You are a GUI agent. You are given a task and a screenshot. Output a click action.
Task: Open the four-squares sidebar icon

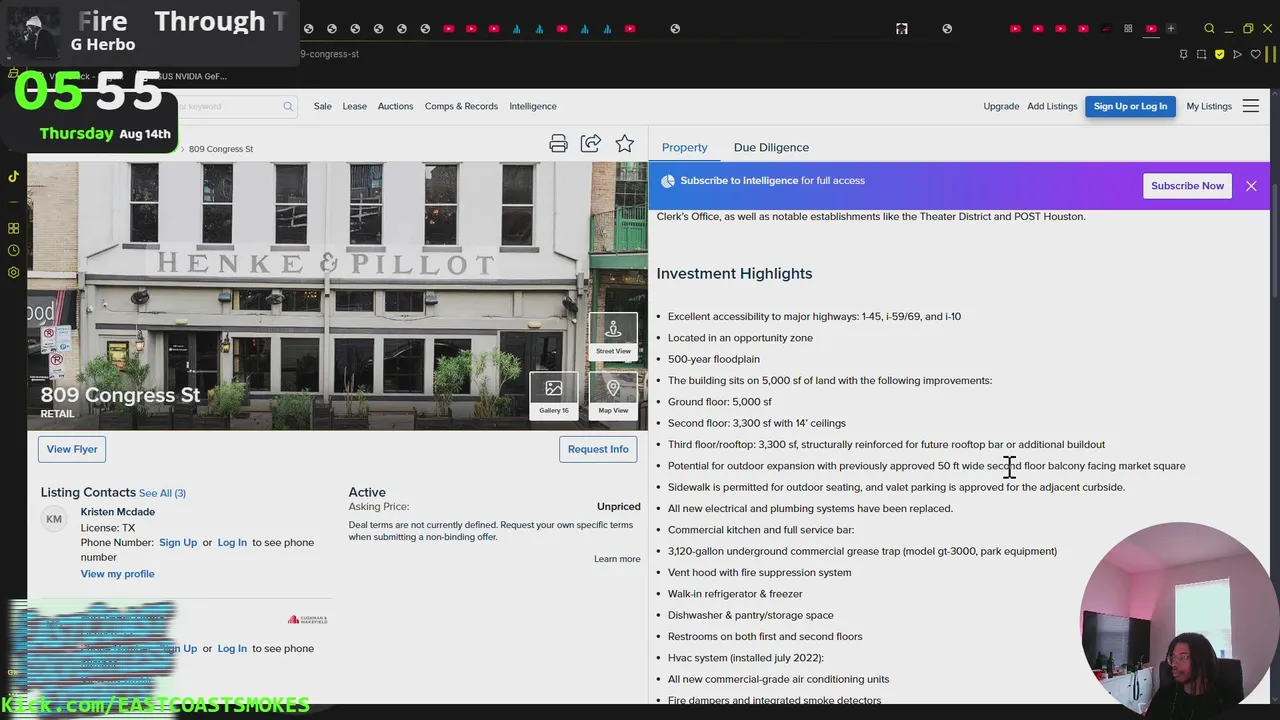13,228
